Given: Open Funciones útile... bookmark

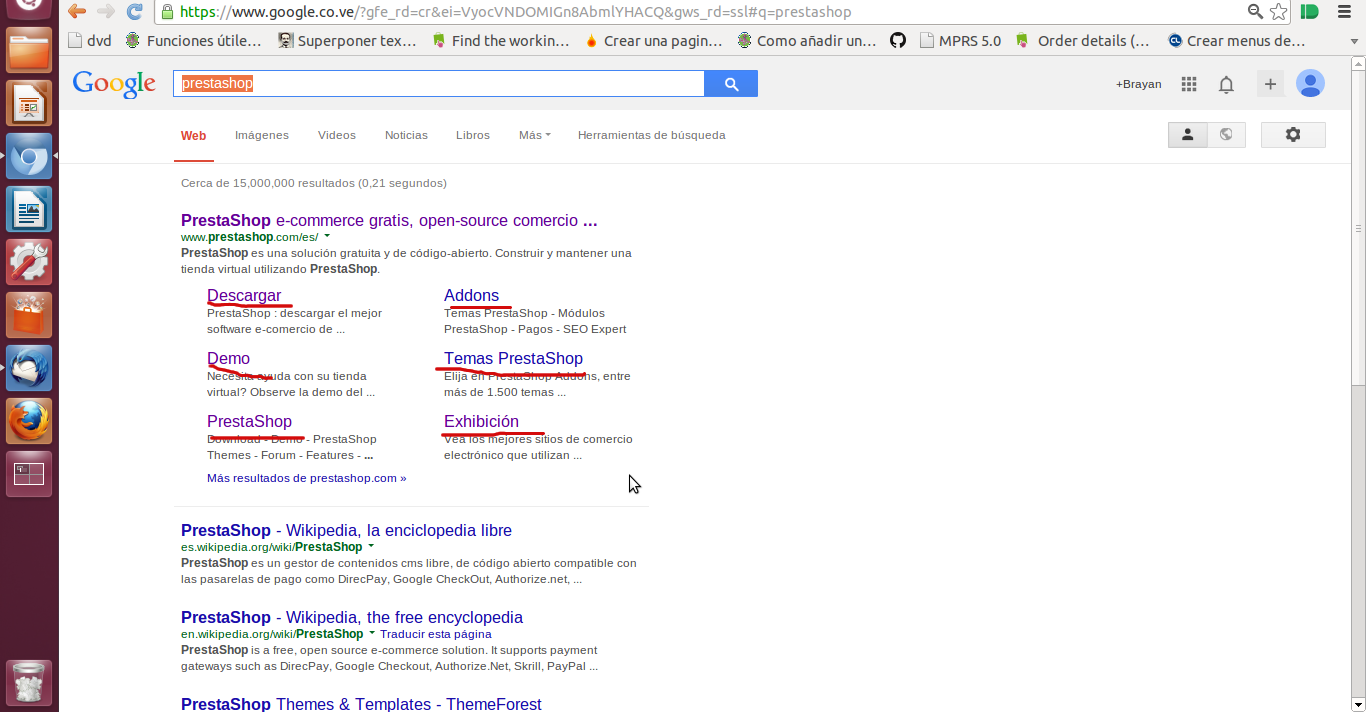Looking at the screenshot, I should pyautogui.click(x=193, y=41).
